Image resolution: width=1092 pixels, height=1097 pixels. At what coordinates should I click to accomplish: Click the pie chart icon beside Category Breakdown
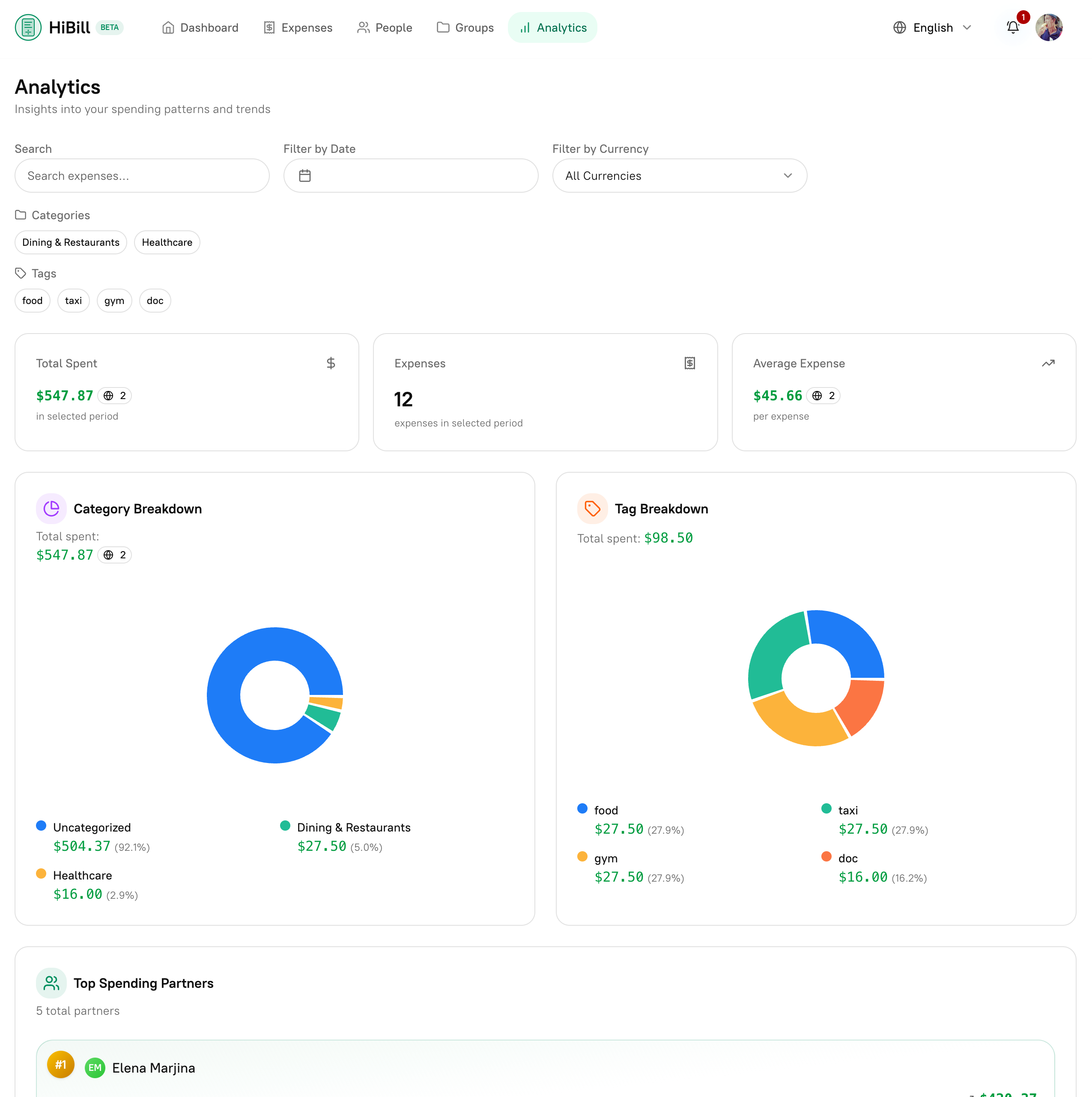coord(51,508)
